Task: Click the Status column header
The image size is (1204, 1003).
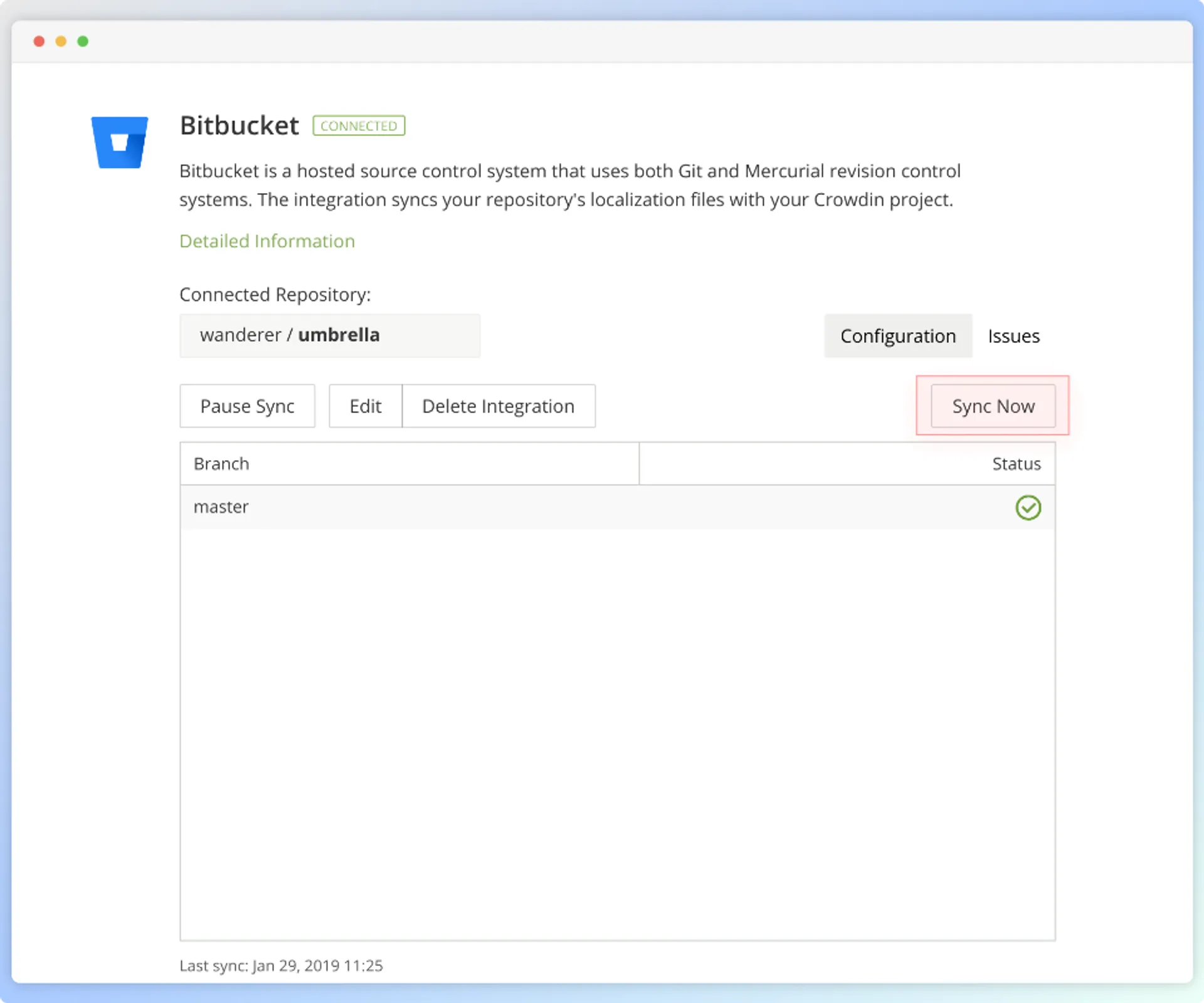Action: pyautogui.click(x=847, y=464)
